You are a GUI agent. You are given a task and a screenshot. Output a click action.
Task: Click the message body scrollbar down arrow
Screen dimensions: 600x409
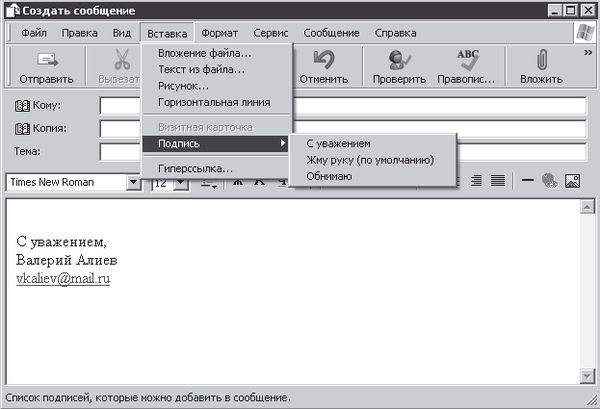(x=585, y=376)
